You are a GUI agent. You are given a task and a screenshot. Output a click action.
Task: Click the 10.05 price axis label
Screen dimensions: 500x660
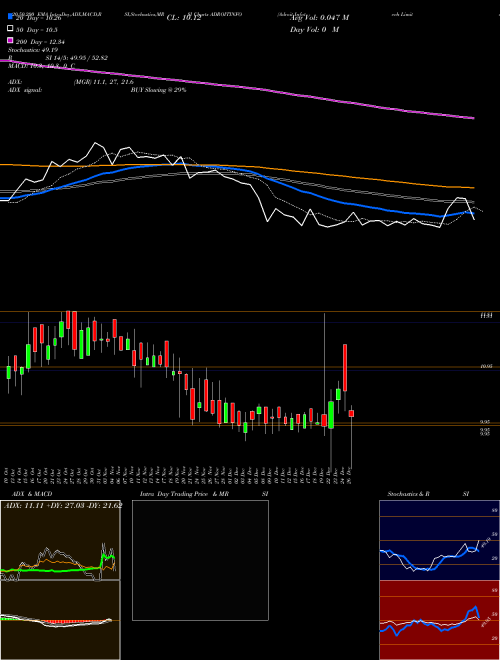pos(486,367)
